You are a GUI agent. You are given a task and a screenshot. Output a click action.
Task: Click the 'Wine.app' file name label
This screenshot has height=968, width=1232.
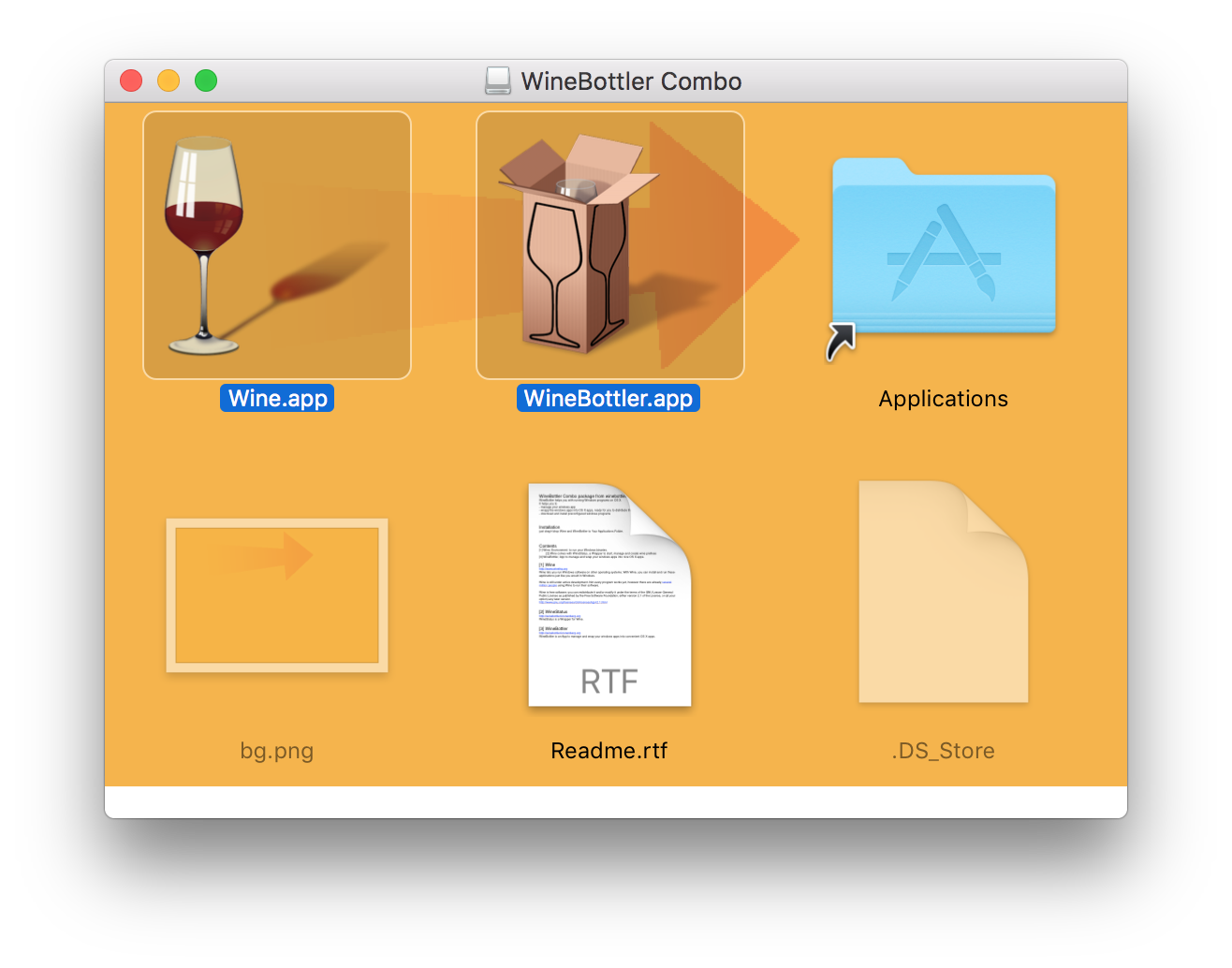click(277, 398)
